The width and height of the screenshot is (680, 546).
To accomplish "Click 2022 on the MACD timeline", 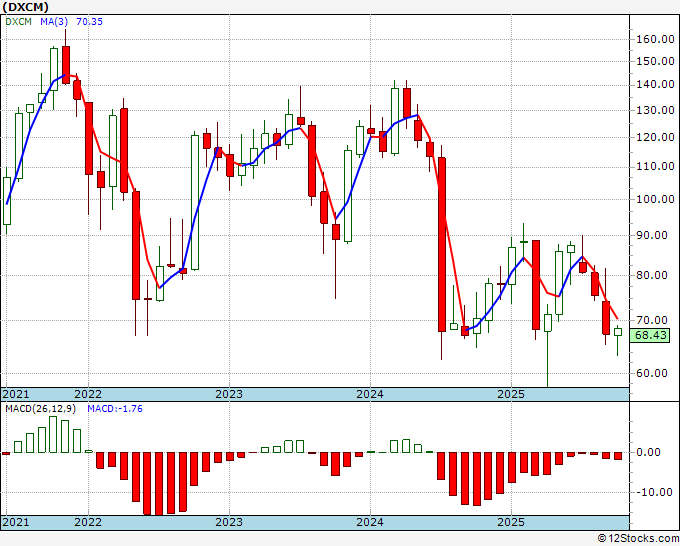I will (x=88, y=522).
